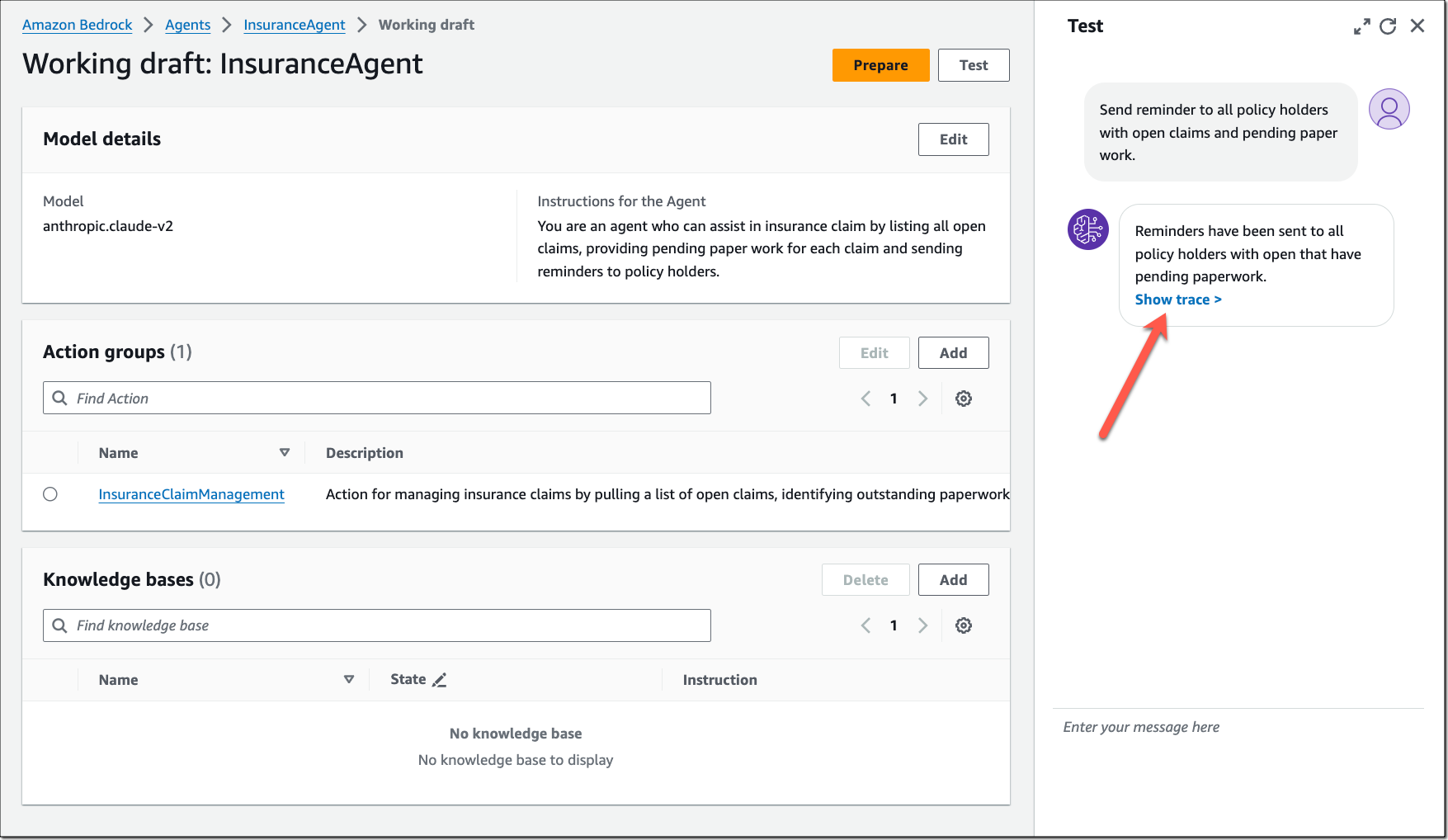Go to previous page of Knowledge bases
Image resolution: width=1448 pixels, height=840 pixels.
click(x=865, y=625)
